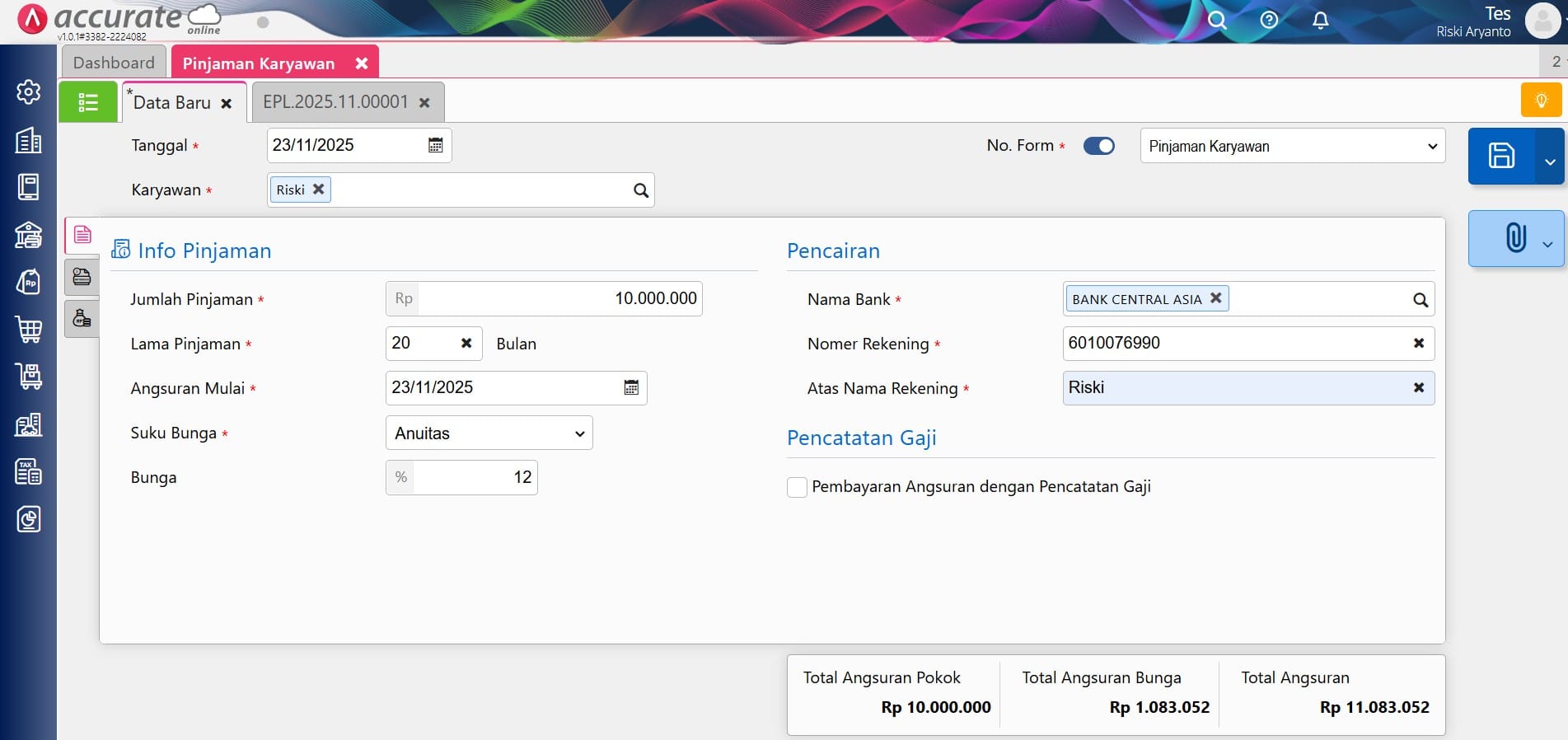Clear the Nomer Rekening field value
The height and width of the screenshot is (740, 1568).
pos(1418,344)
